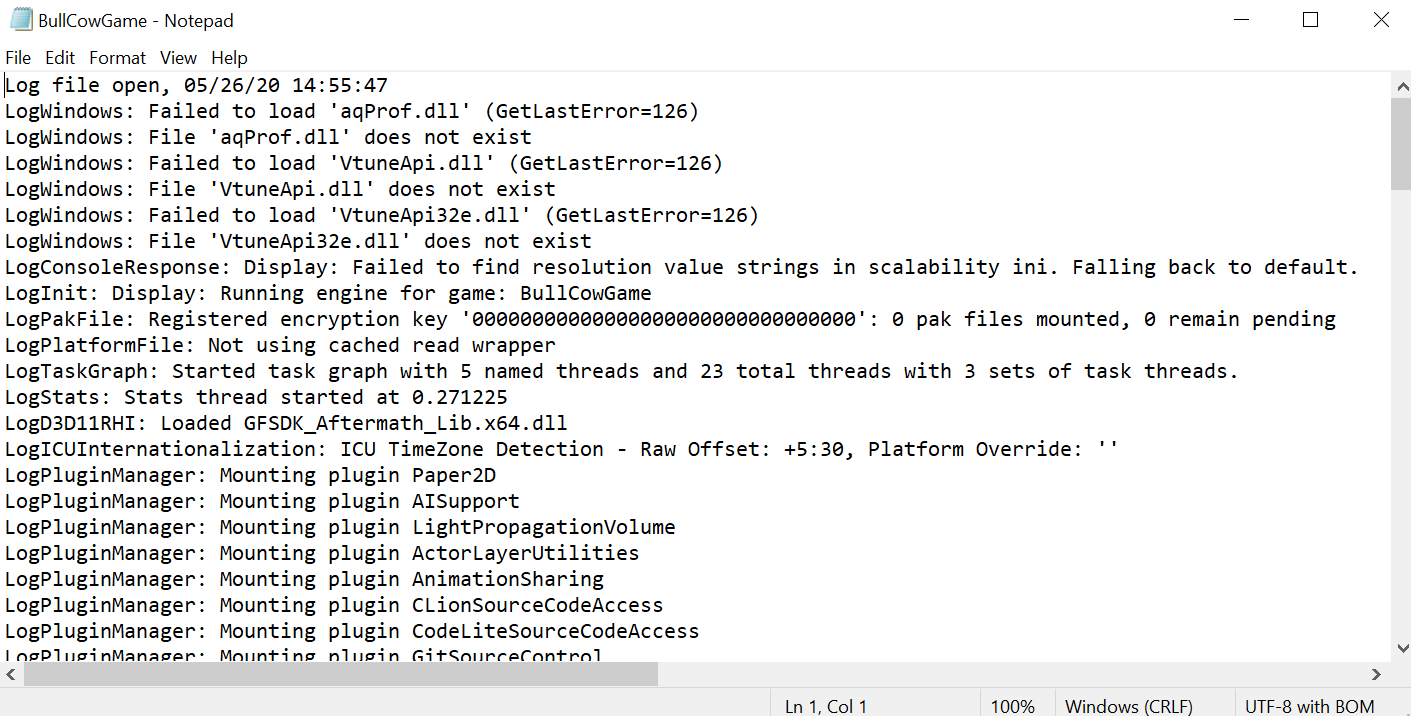Click the 100% zoom level in status bar
This screenshot has height=716, width=1411.
tap(1013, 706)
